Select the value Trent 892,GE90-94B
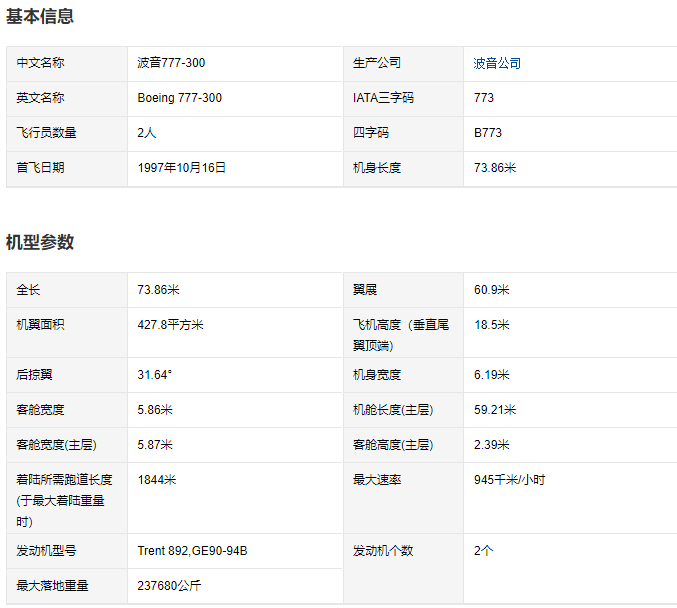 (x=193, y=551)
